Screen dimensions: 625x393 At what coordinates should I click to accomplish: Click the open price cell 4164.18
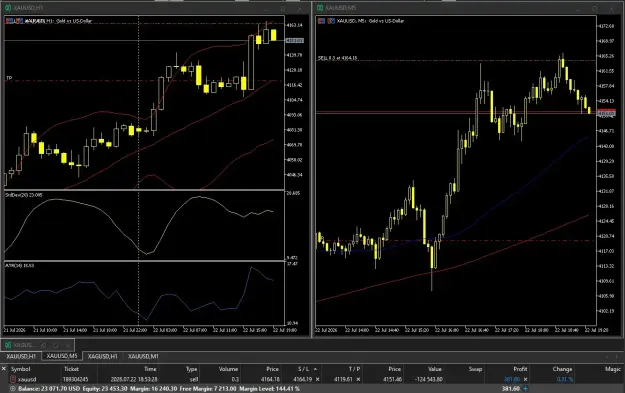270,379
